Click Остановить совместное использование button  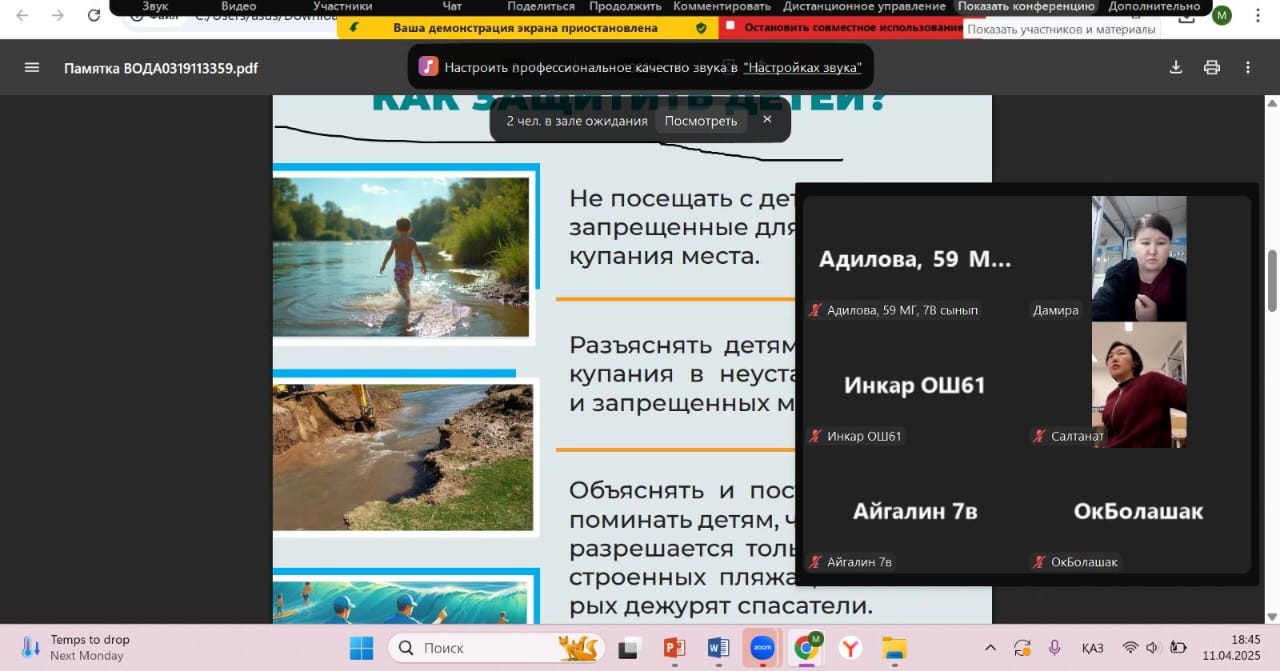[x=845, y=28]
